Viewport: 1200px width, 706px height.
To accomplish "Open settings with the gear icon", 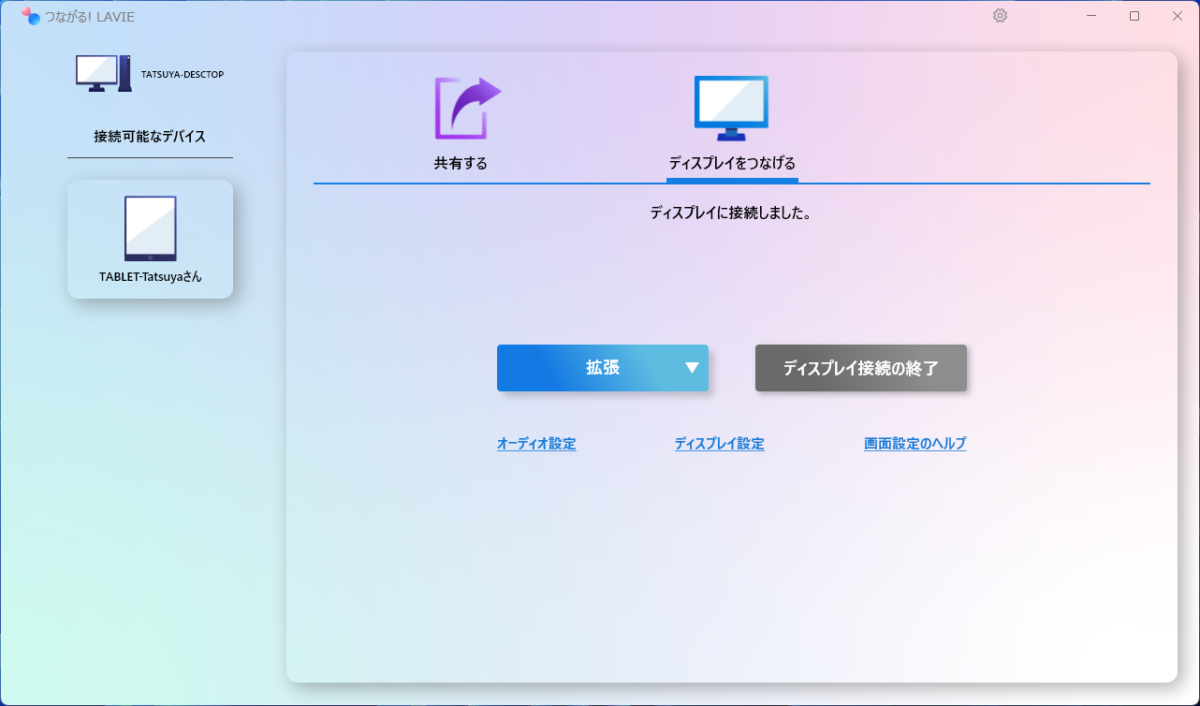I will tap(1000, 16).
